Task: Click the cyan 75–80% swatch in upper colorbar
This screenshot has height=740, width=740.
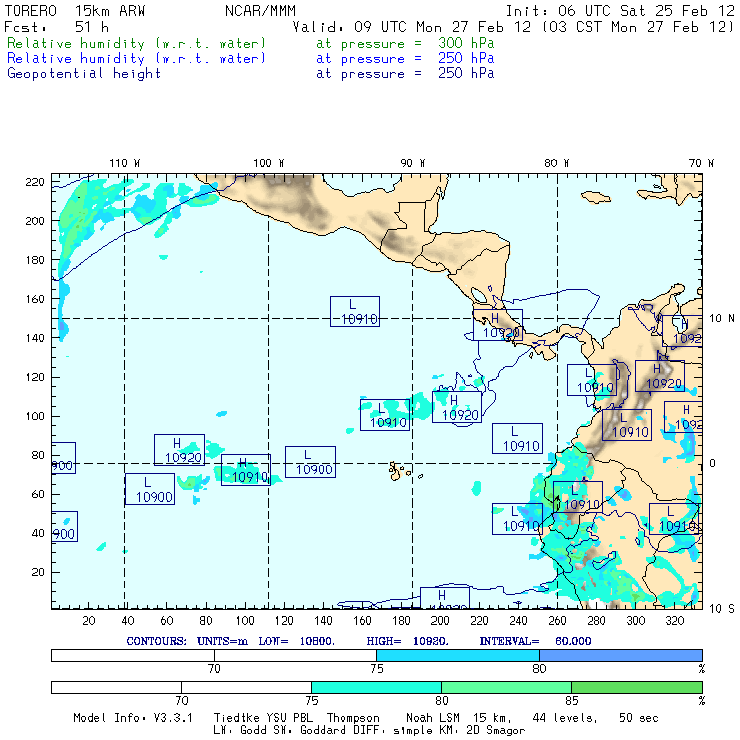Action: point(458,655)
